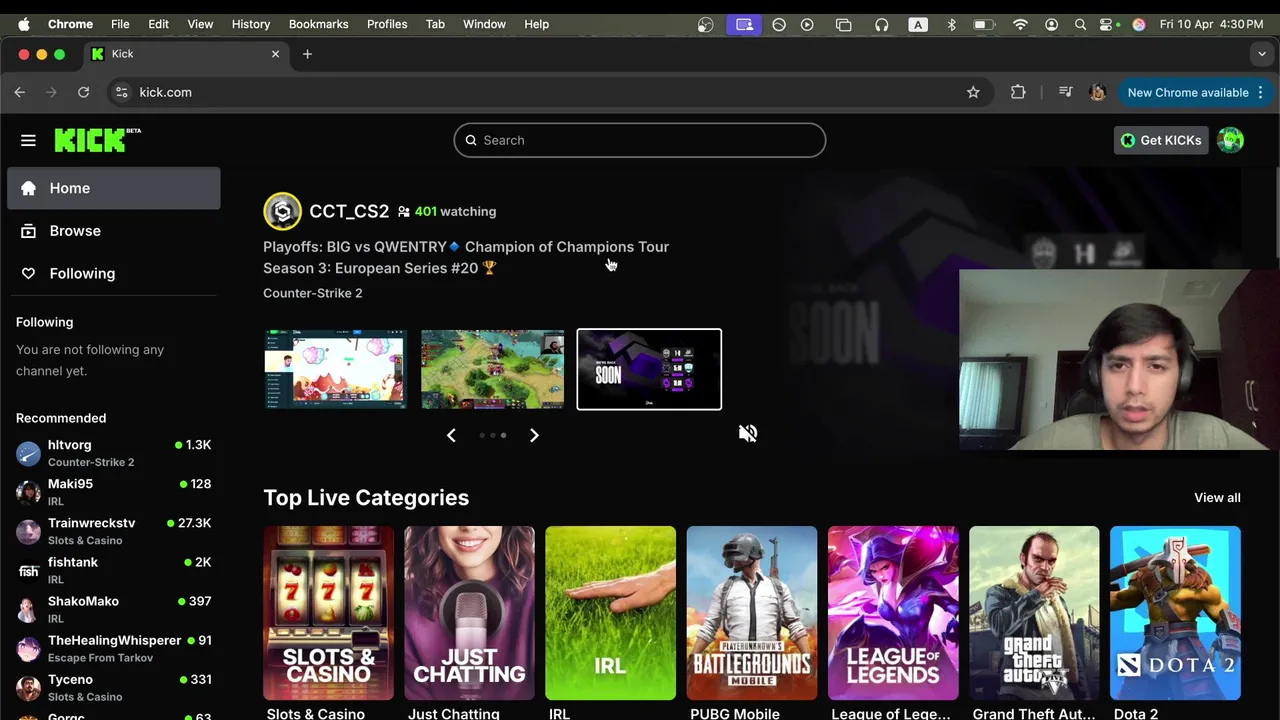Open recommended channel Tyceno
The image size is (1280, 720).
(x=113, y=687)
